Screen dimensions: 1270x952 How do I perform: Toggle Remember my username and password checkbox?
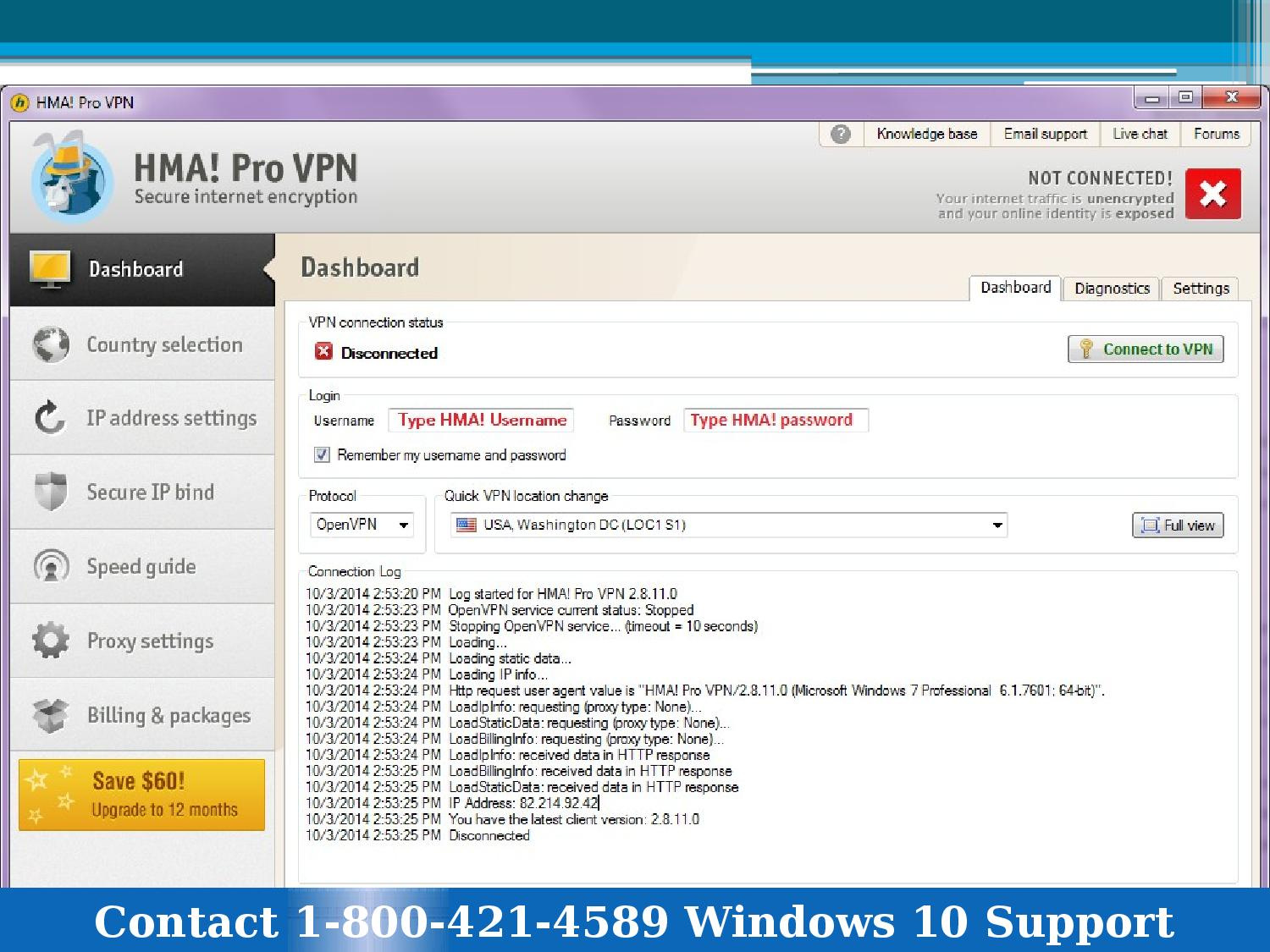coord(322,454)
